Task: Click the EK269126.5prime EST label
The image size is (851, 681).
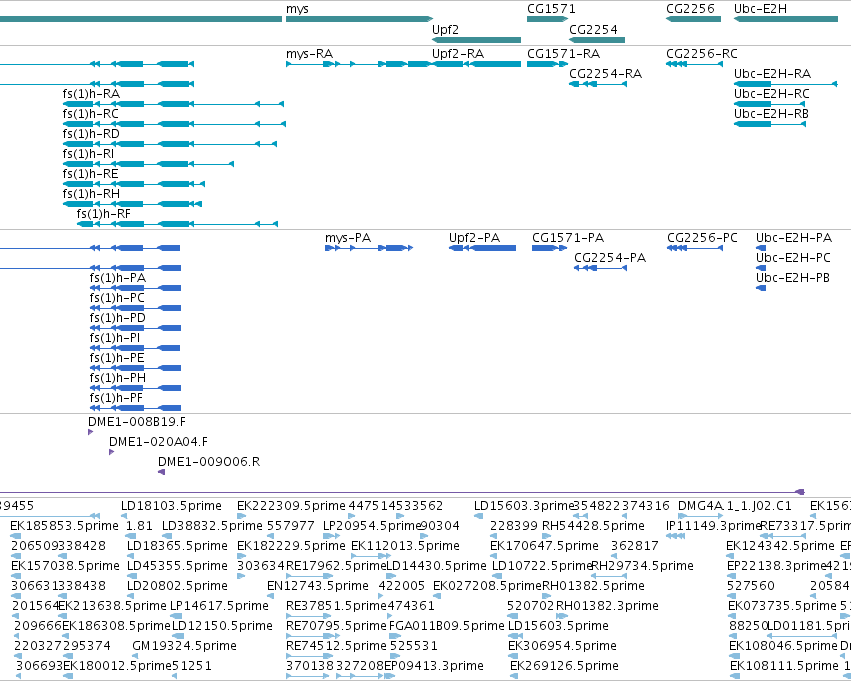Action: pyautogui.click(x=564, y=666)
